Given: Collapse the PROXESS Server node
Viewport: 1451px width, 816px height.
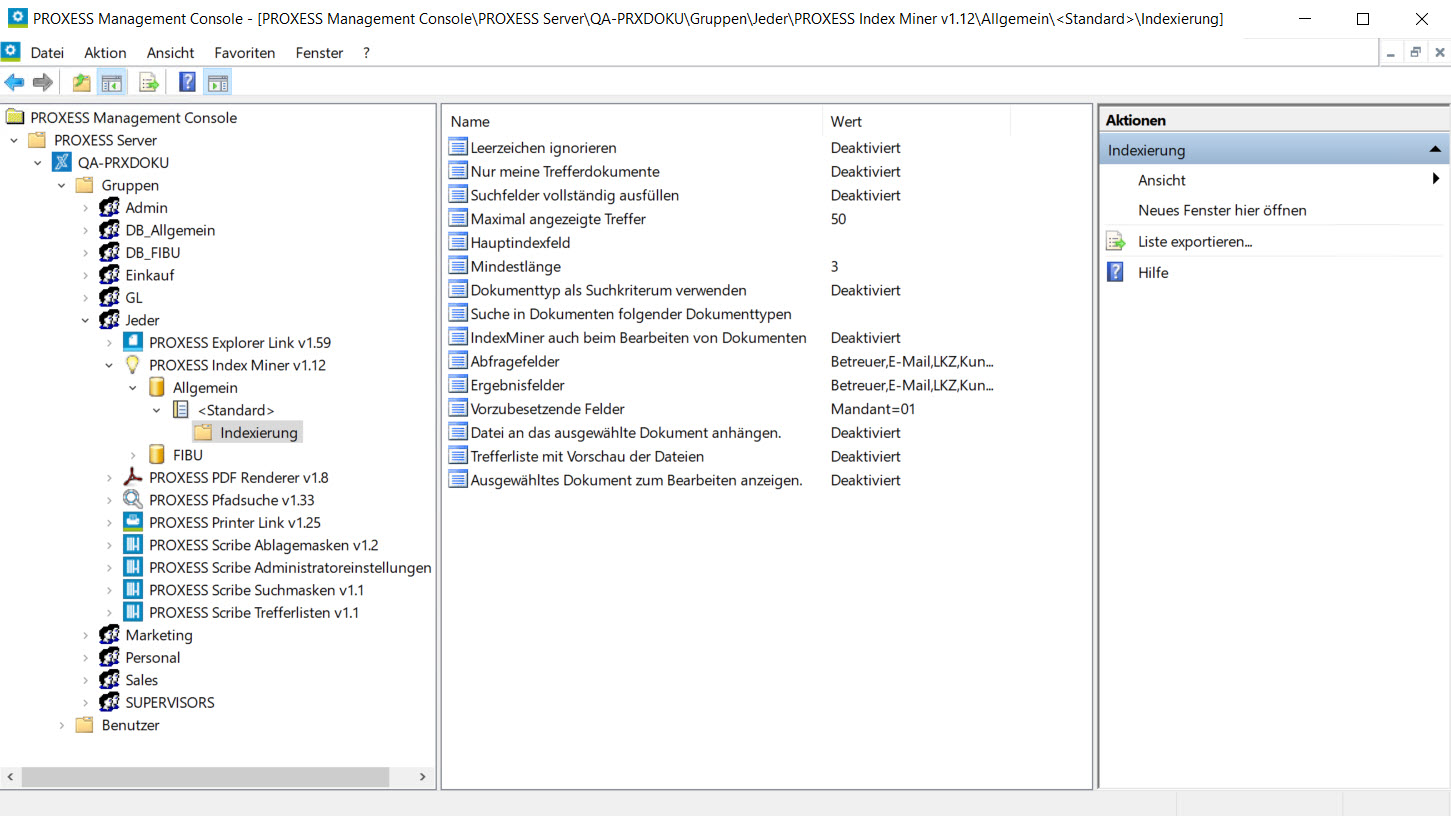Looking at the screenshot, I should (14, 140).
